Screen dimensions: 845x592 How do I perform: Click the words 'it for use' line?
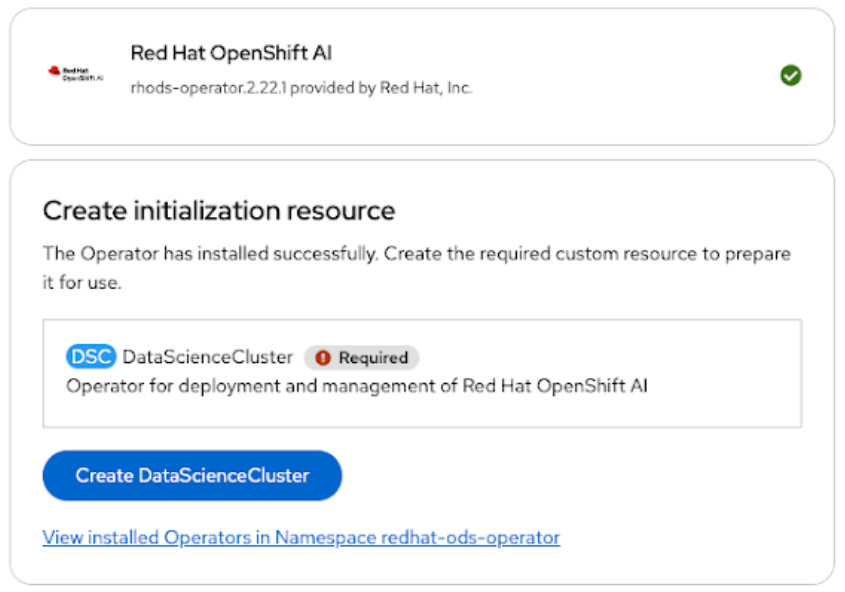(82, 283)
